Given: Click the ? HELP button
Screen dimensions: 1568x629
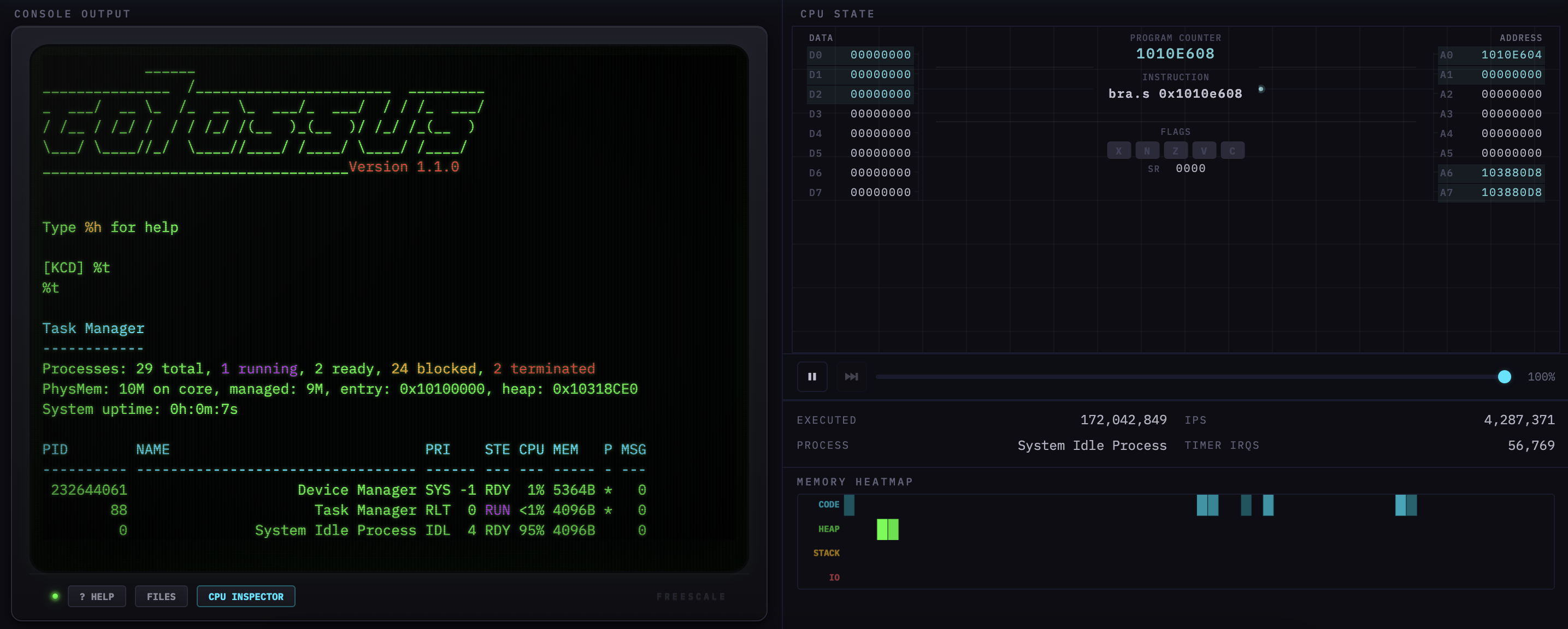Looking at the screenshot, I should point(96,596).
